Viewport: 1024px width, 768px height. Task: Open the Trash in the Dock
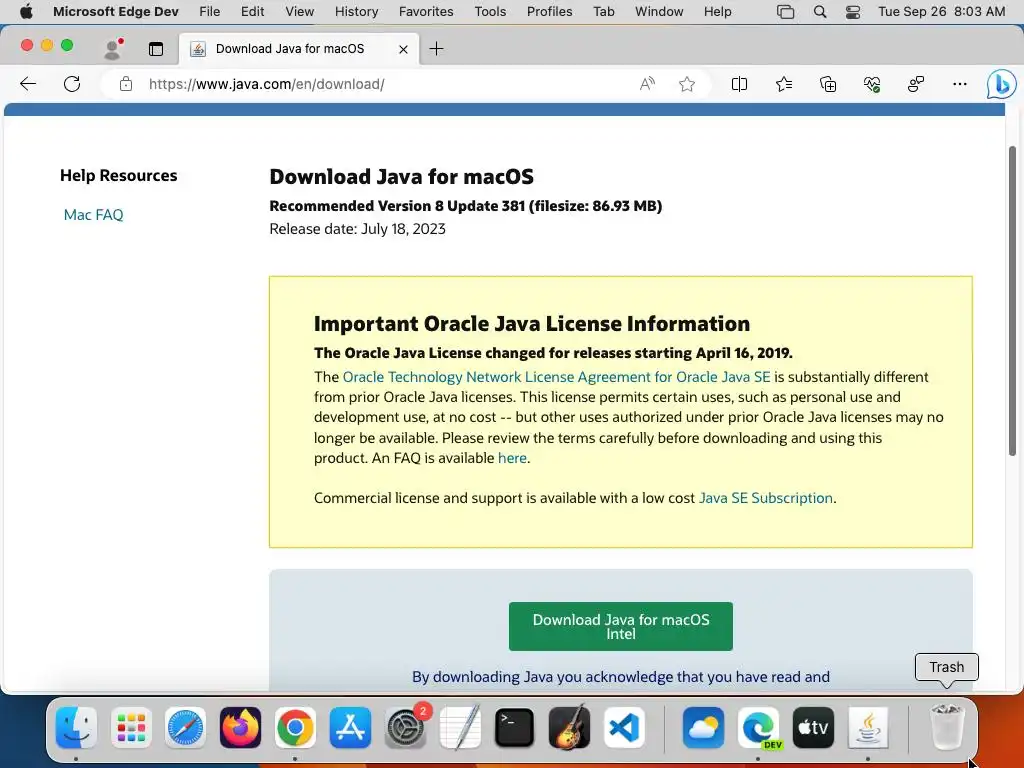click(x=946, y=727)
